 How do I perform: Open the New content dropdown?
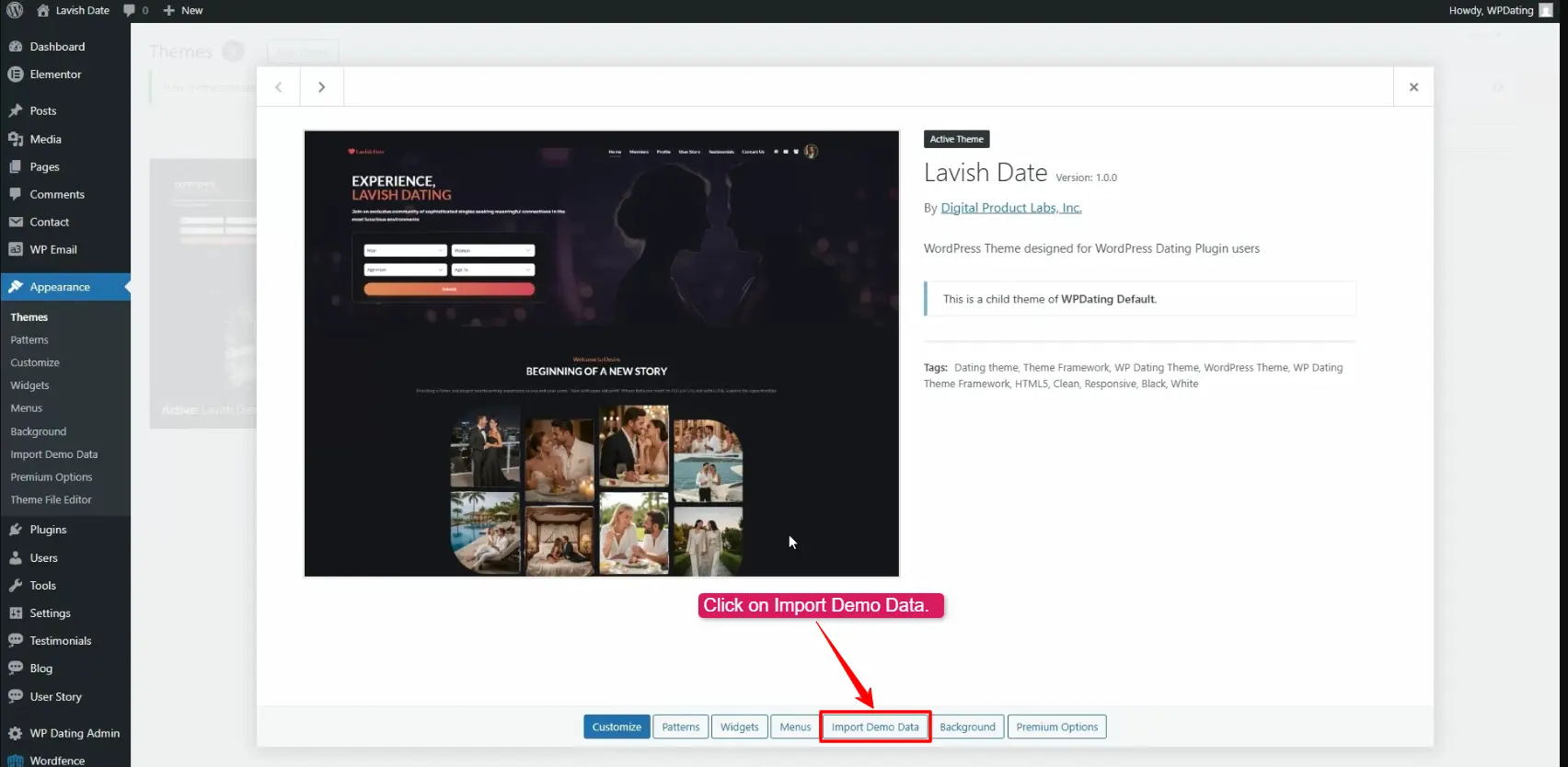click(183, 10)
